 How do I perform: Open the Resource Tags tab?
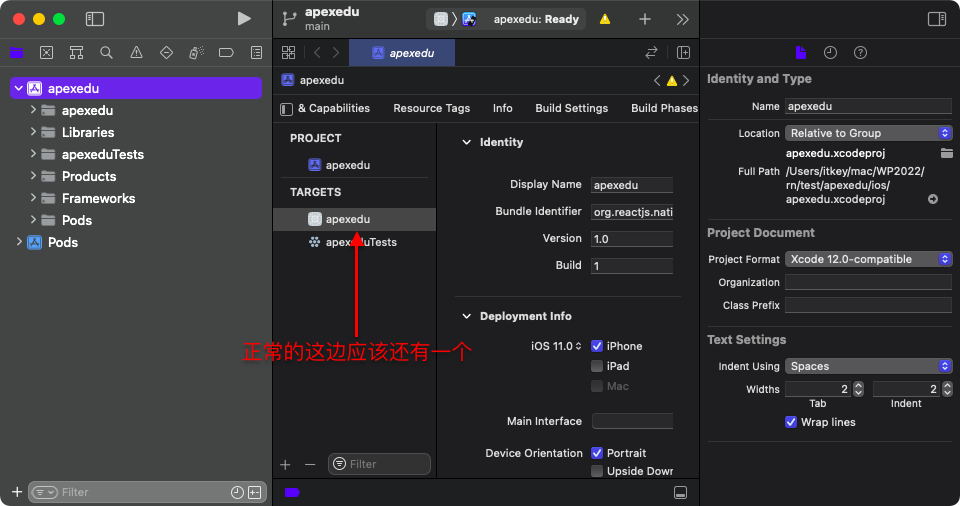click(x=432, y=108)
